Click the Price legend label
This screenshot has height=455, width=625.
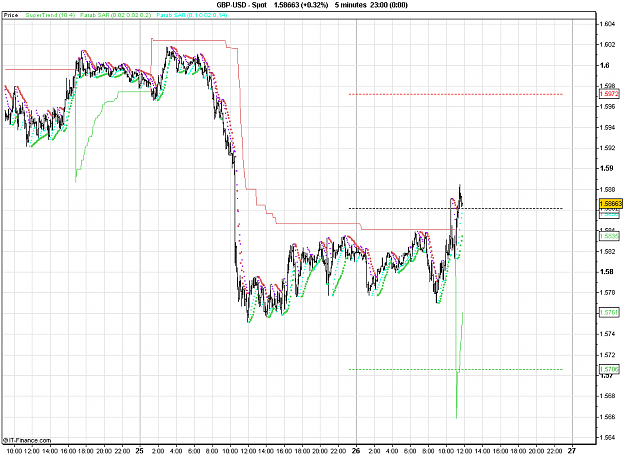pos(11,15)
